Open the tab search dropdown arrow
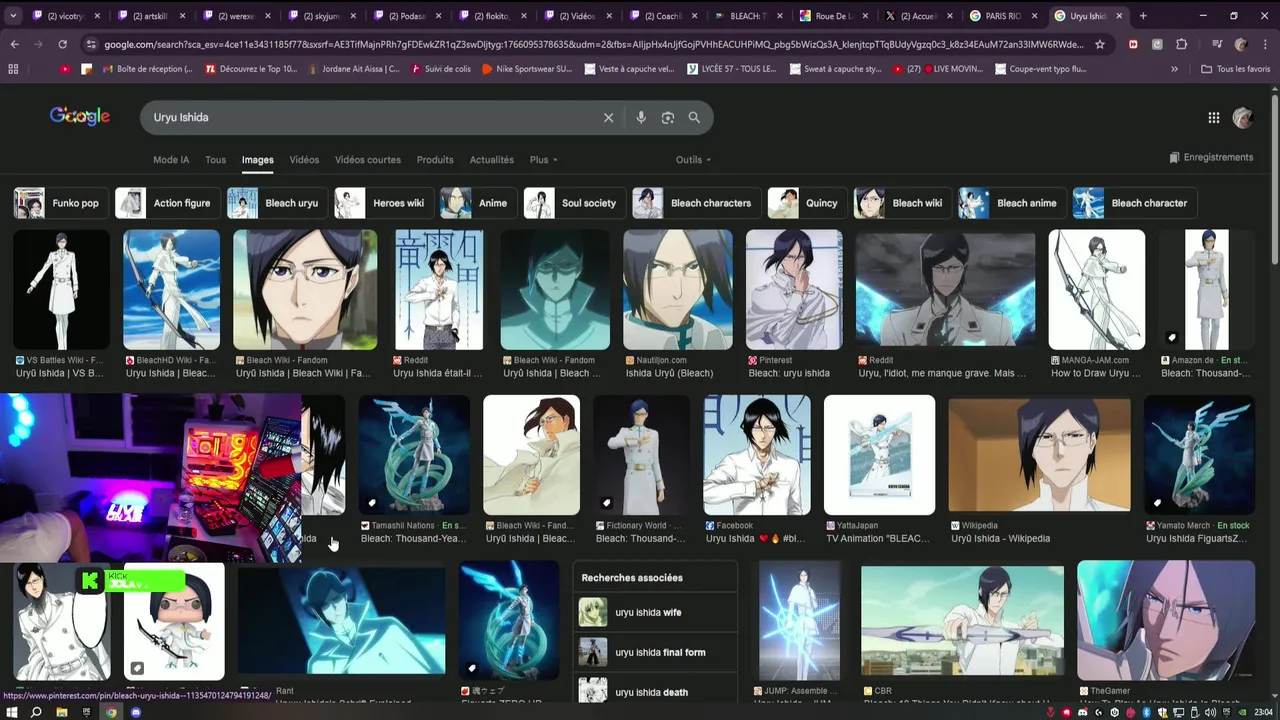 tap(14, 16)
